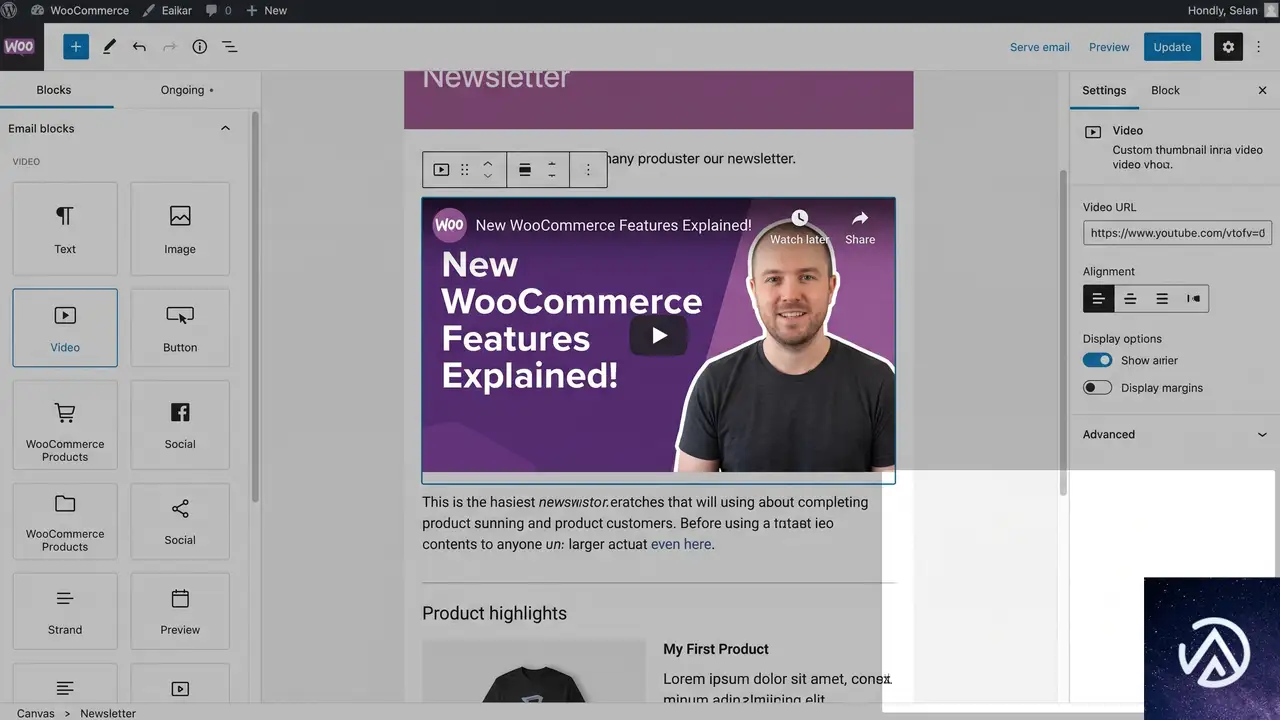Enable the Display margins toggle
The height and width of the screenshot is (720, 1280).
1097,388
